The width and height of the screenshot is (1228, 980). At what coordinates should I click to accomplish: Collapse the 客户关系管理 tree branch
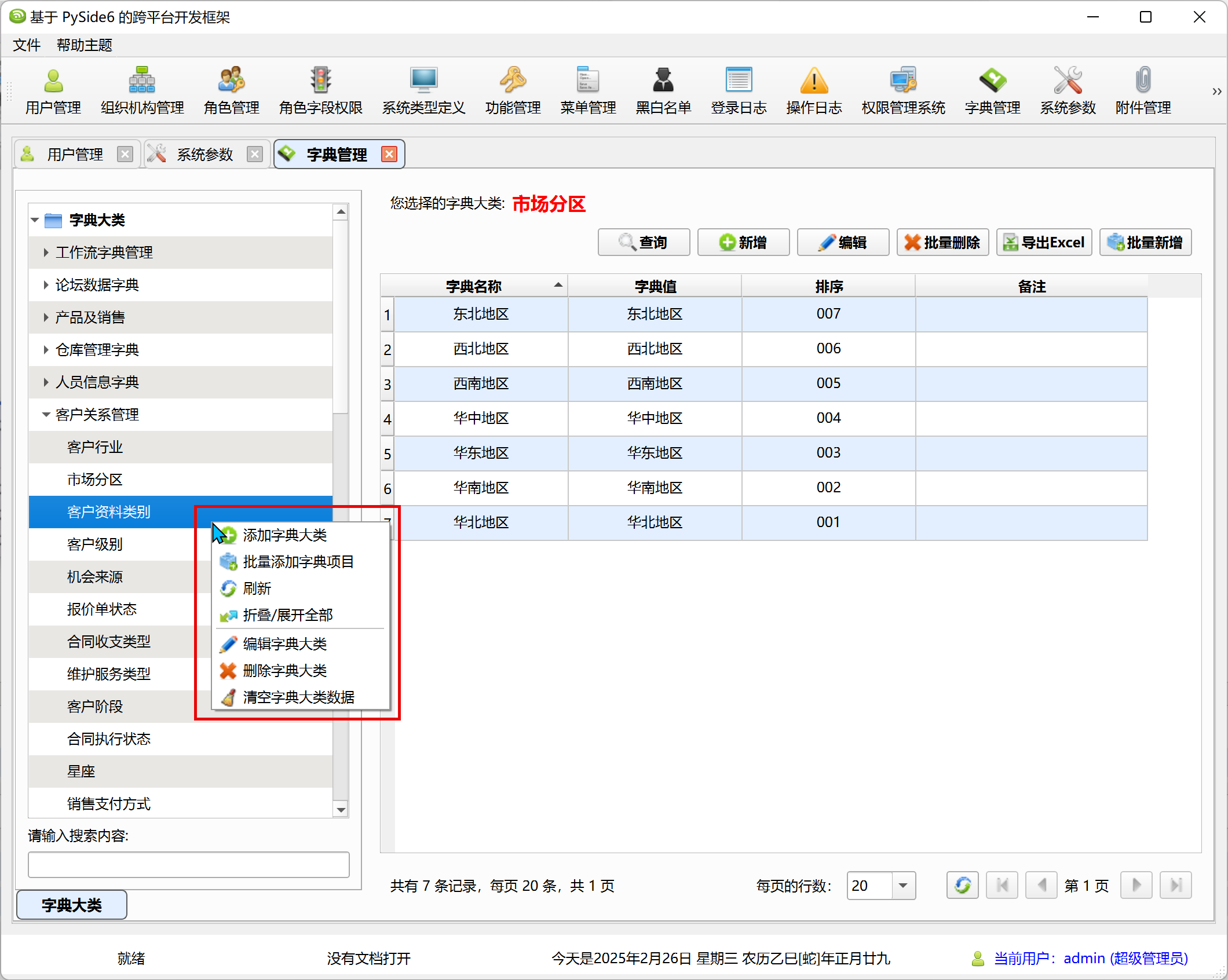click(x=46, y=414)
